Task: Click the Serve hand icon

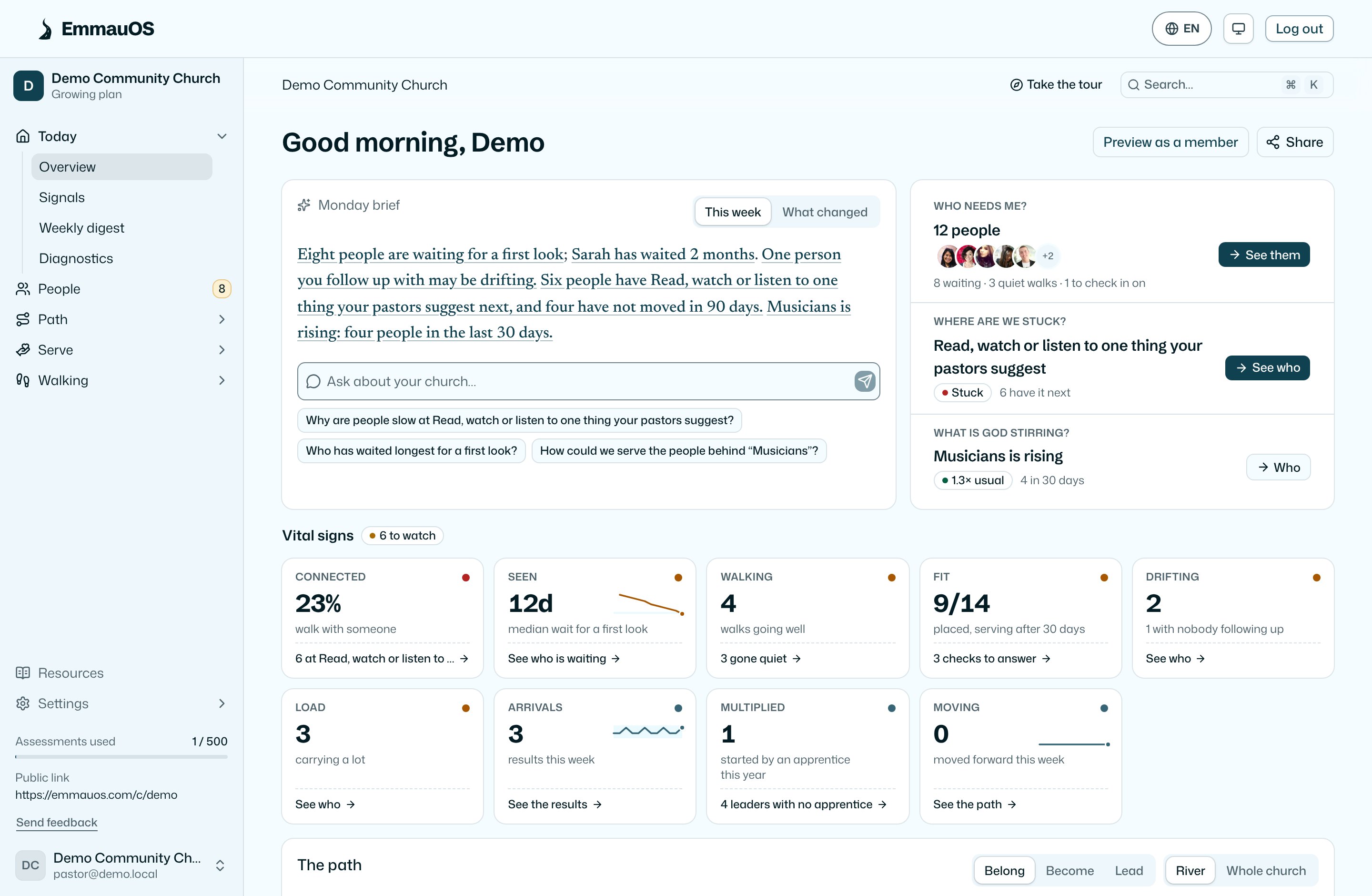Action: pos(23,350)
